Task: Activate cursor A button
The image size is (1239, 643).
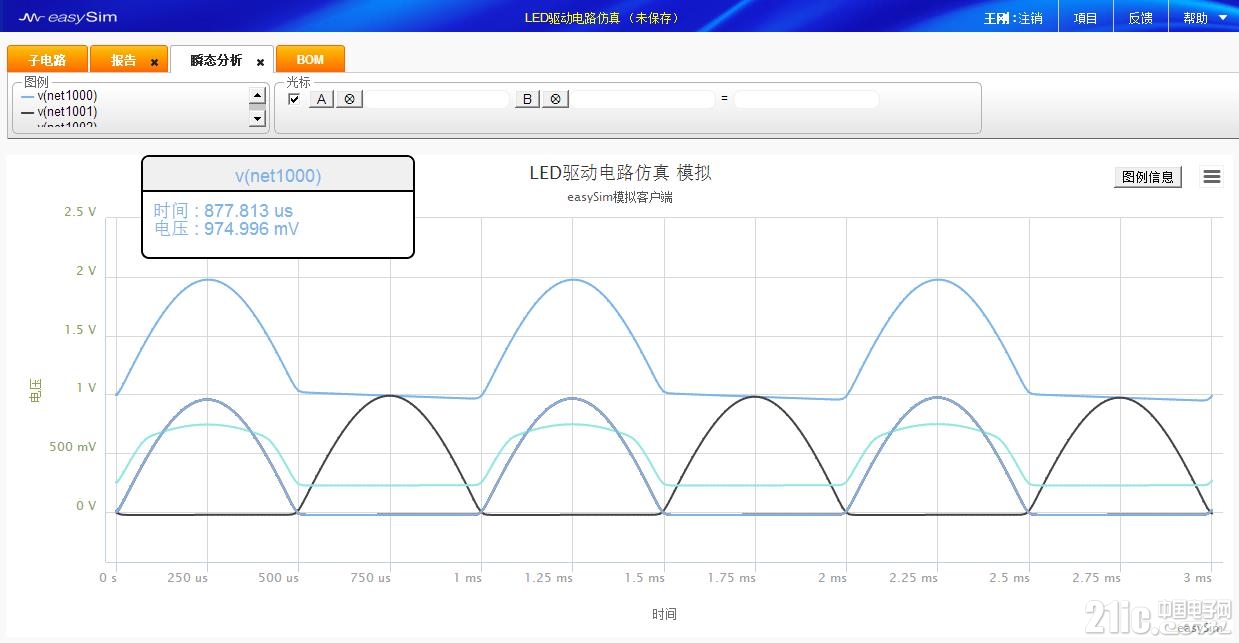Action: click(321, 99)
